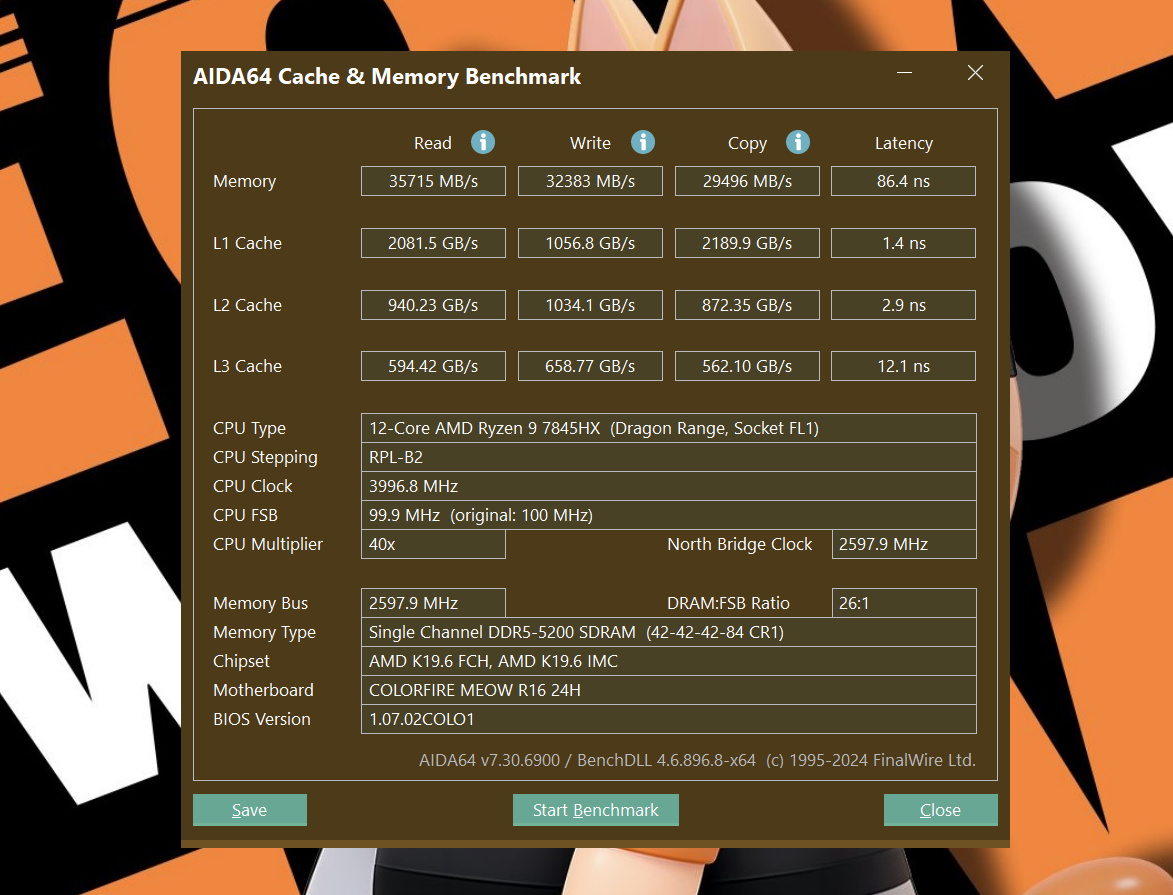1173x895 pixels.
Task: Select L3 Cache write 658.77 GB/s
Action: coord(590,366)
